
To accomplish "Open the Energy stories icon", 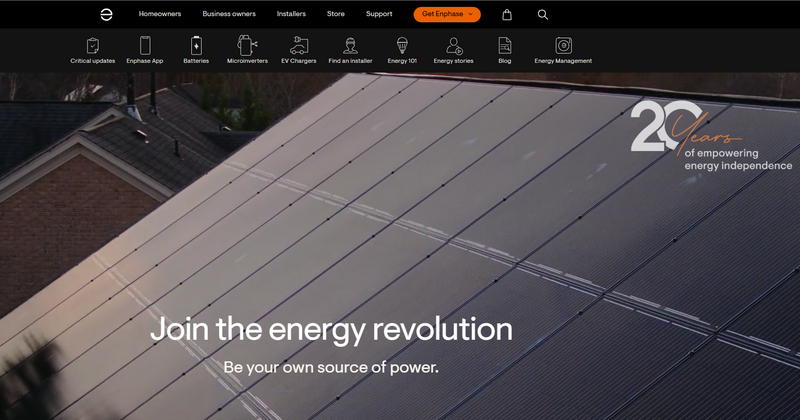I will [x=454, y=45].
